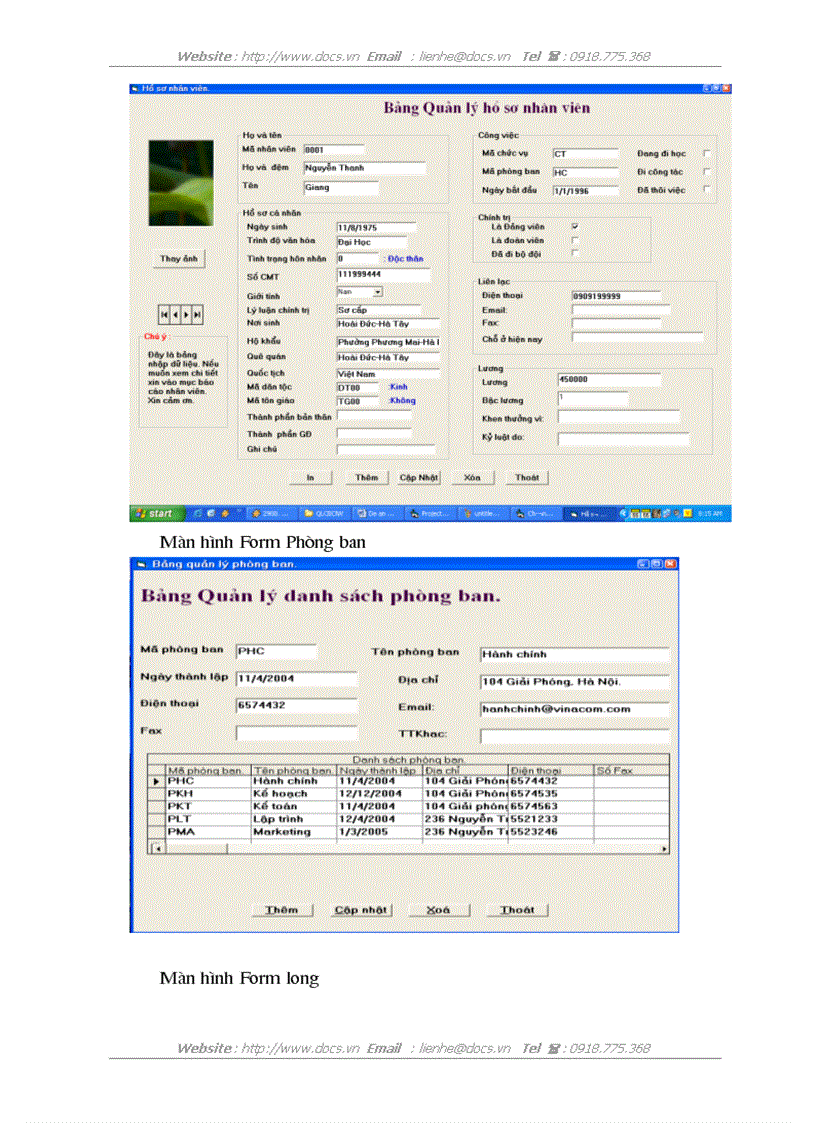Enable the Đi công tác checkbox
Viewport: 816px width, 1123px height.
pos(706,172)
